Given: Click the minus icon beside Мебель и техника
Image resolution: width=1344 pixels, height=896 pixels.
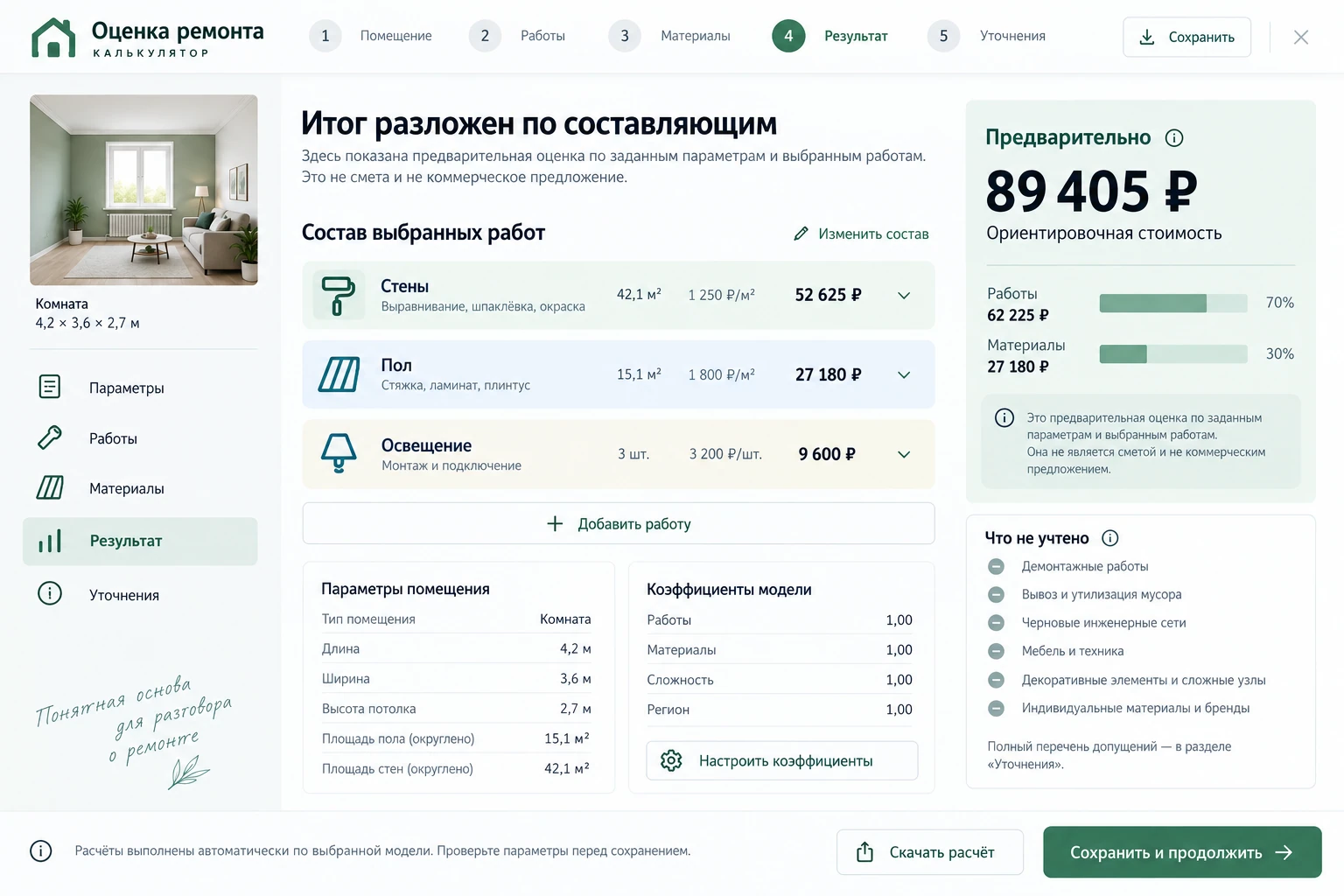Looking at the screenshot, I should pyautogui.click(x=996, y=651).
